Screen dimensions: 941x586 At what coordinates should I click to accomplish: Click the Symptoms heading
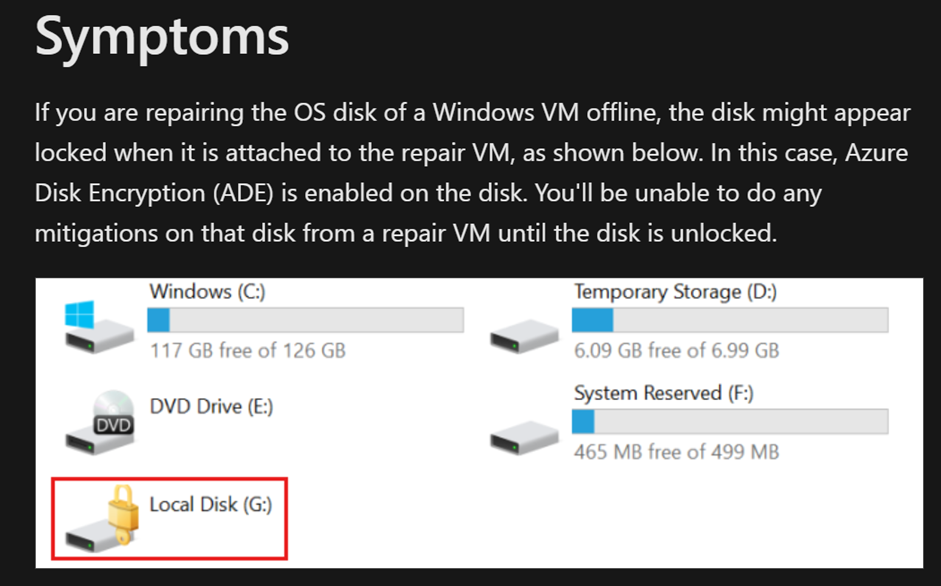160,36
